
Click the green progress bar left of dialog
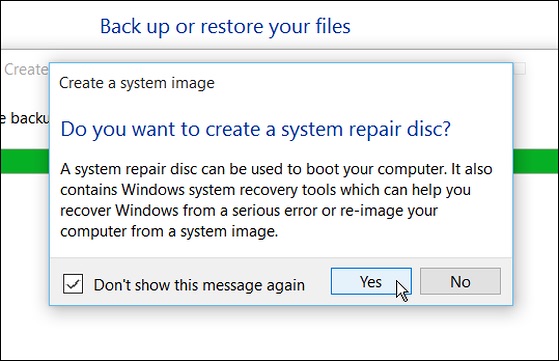(25, 161)
